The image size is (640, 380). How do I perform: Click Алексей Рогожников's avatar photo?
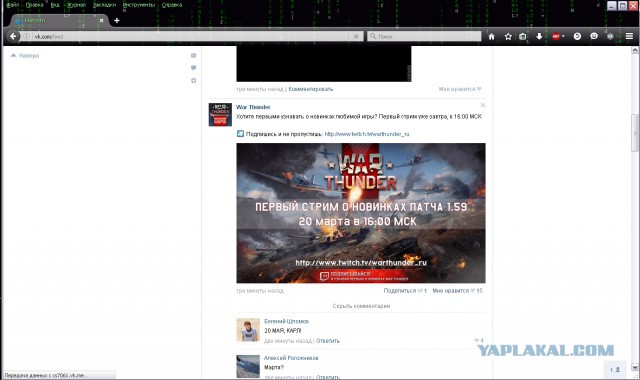click(x=248, y=367)
